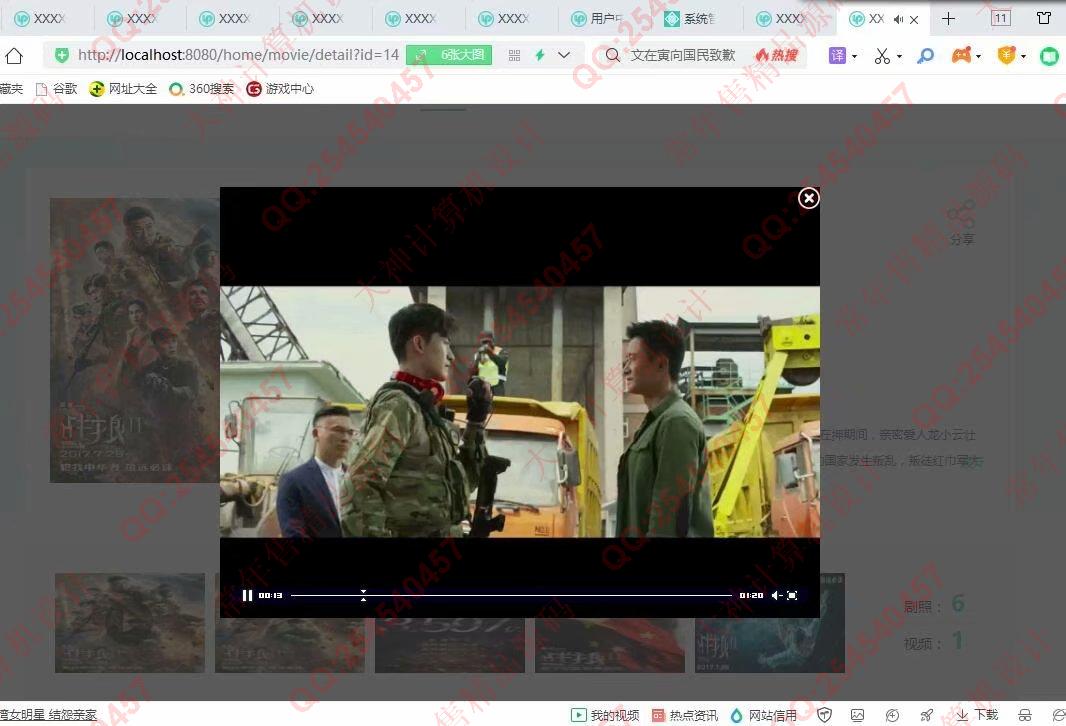
Task: Click the rocket accelerator icon in status bar
Action: pyautogui.click(x=926, y=715)
